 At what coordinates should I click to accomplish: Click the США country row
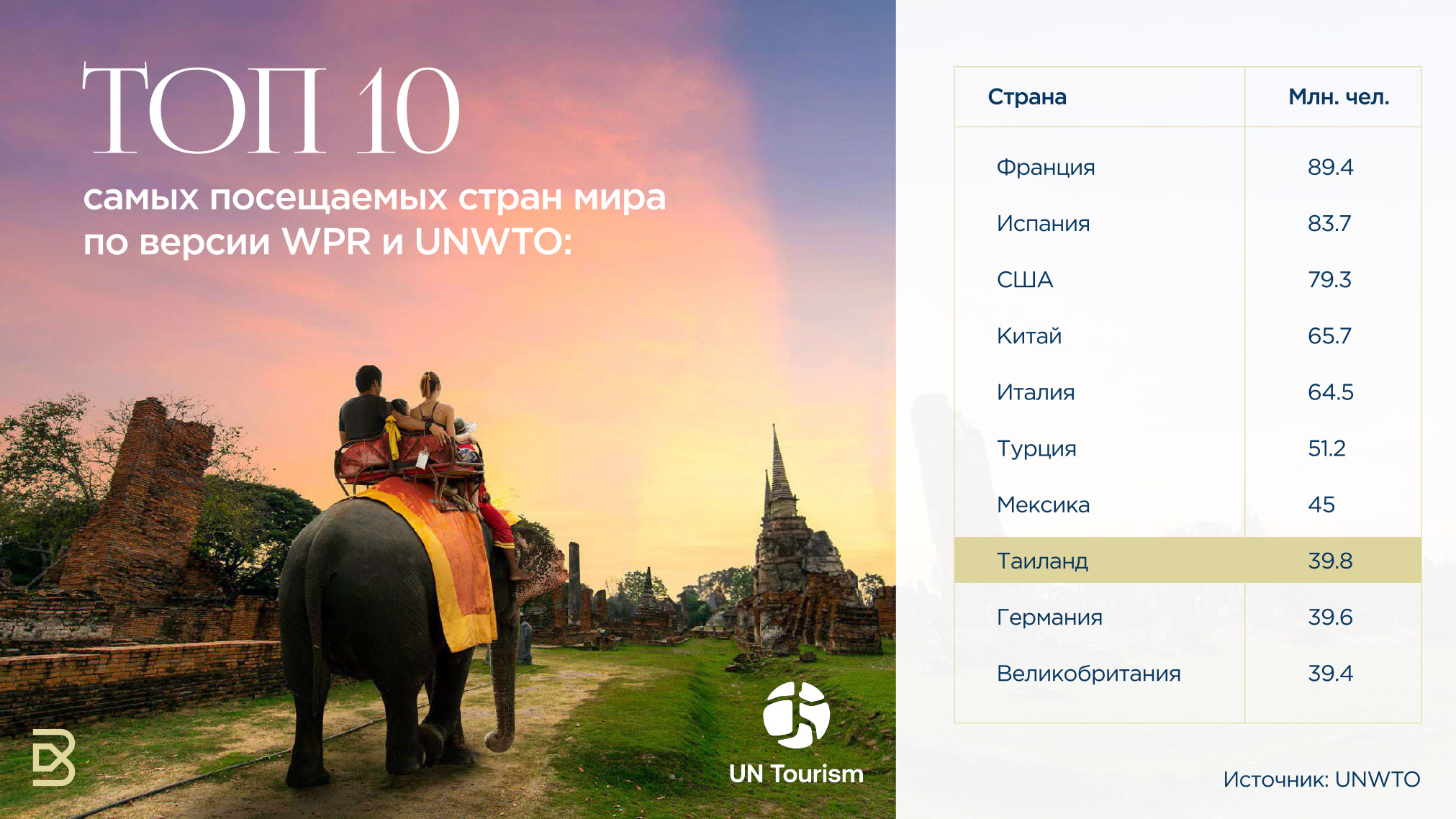(1025, 280)
